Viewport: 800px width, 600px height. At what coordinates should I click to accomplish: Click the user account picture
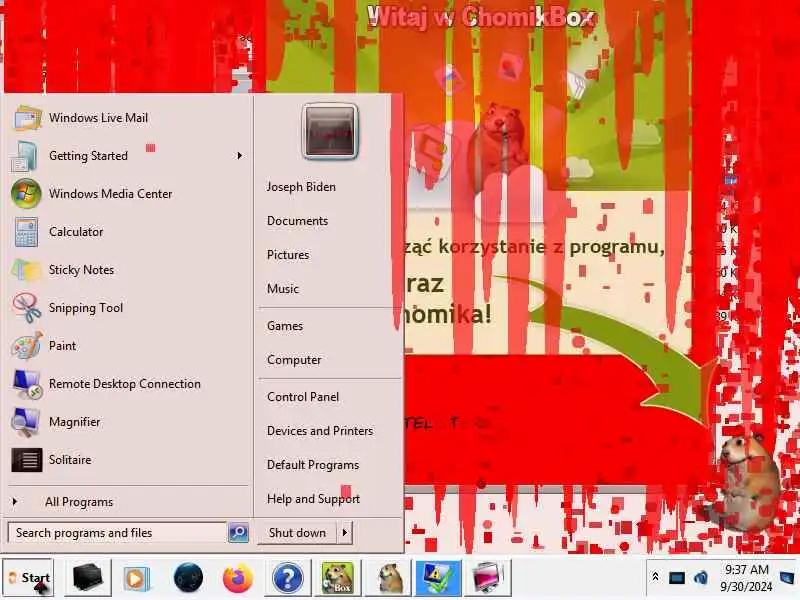(330, 132)
